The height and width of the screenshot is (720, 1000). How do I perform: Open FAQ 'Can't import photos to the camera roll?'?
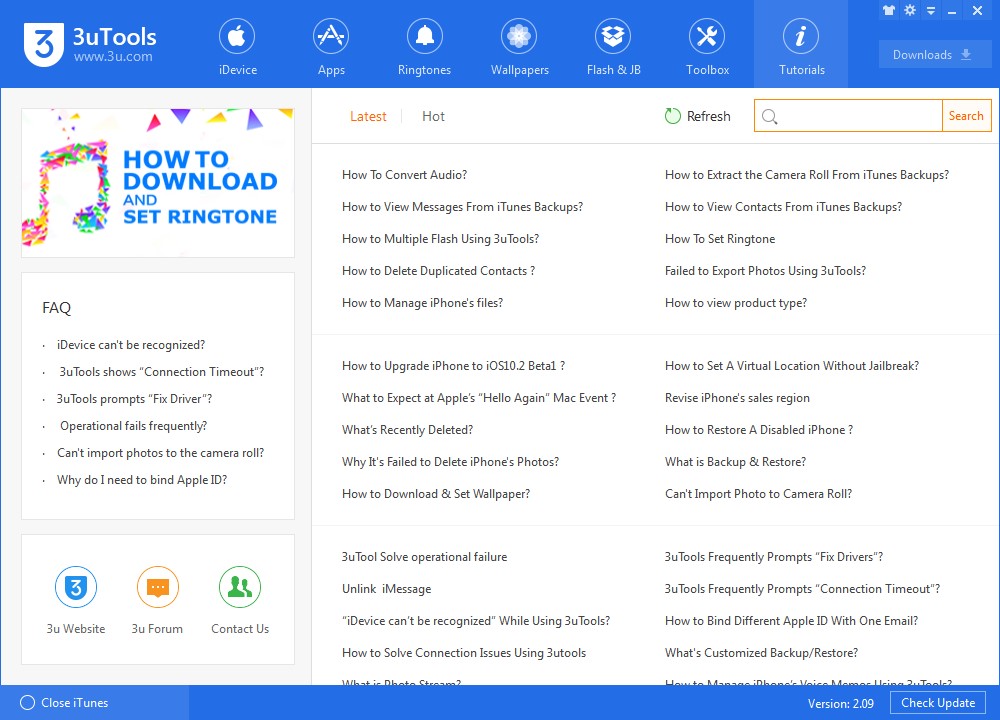coord(160,453)
